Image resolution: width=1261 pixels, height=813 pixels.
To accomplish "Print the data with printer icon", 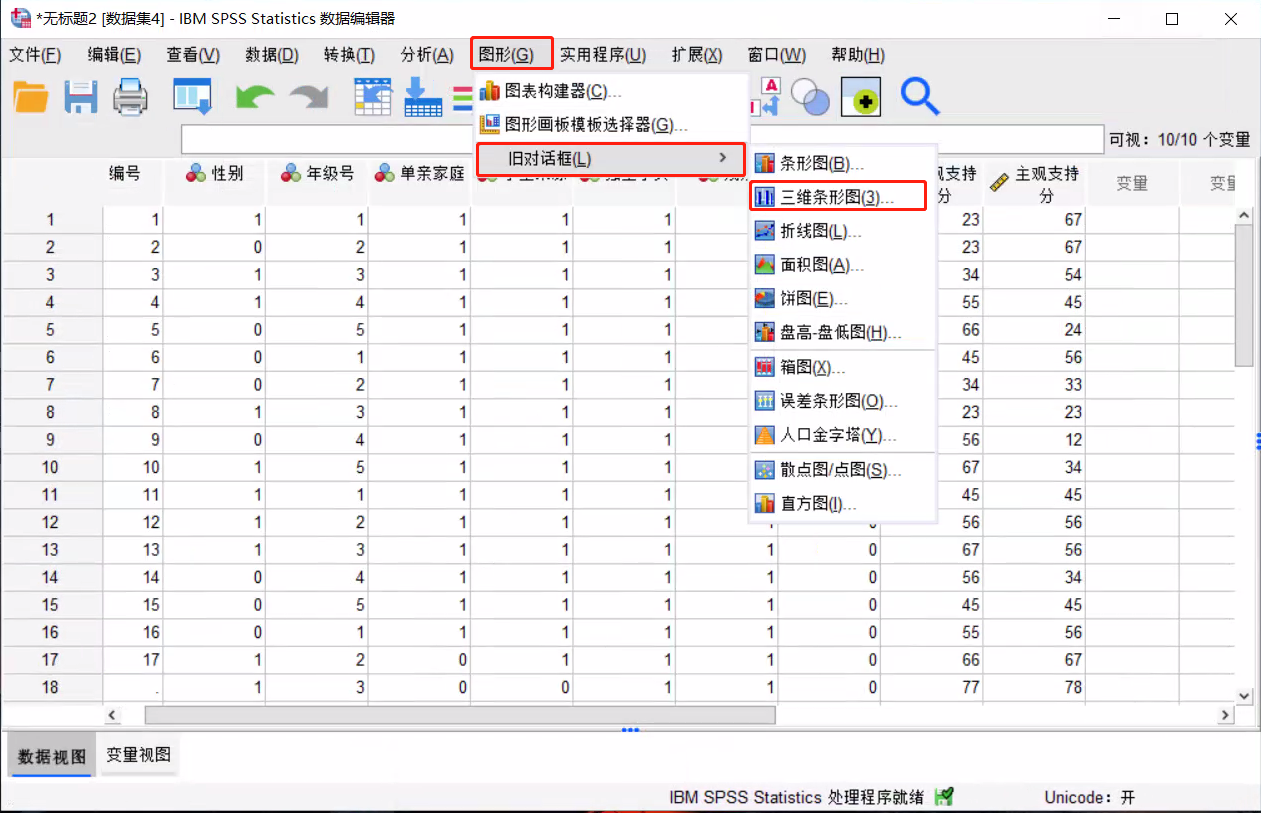I will pyautogui.click(x=128, y=96).
